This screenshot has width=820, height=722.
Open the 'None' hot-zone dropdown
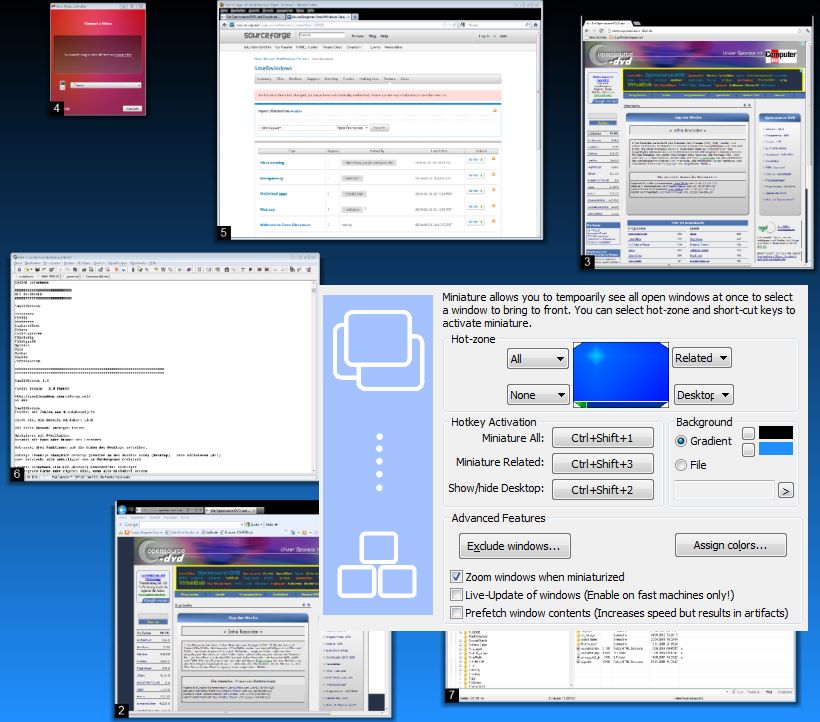click(538, 395)
